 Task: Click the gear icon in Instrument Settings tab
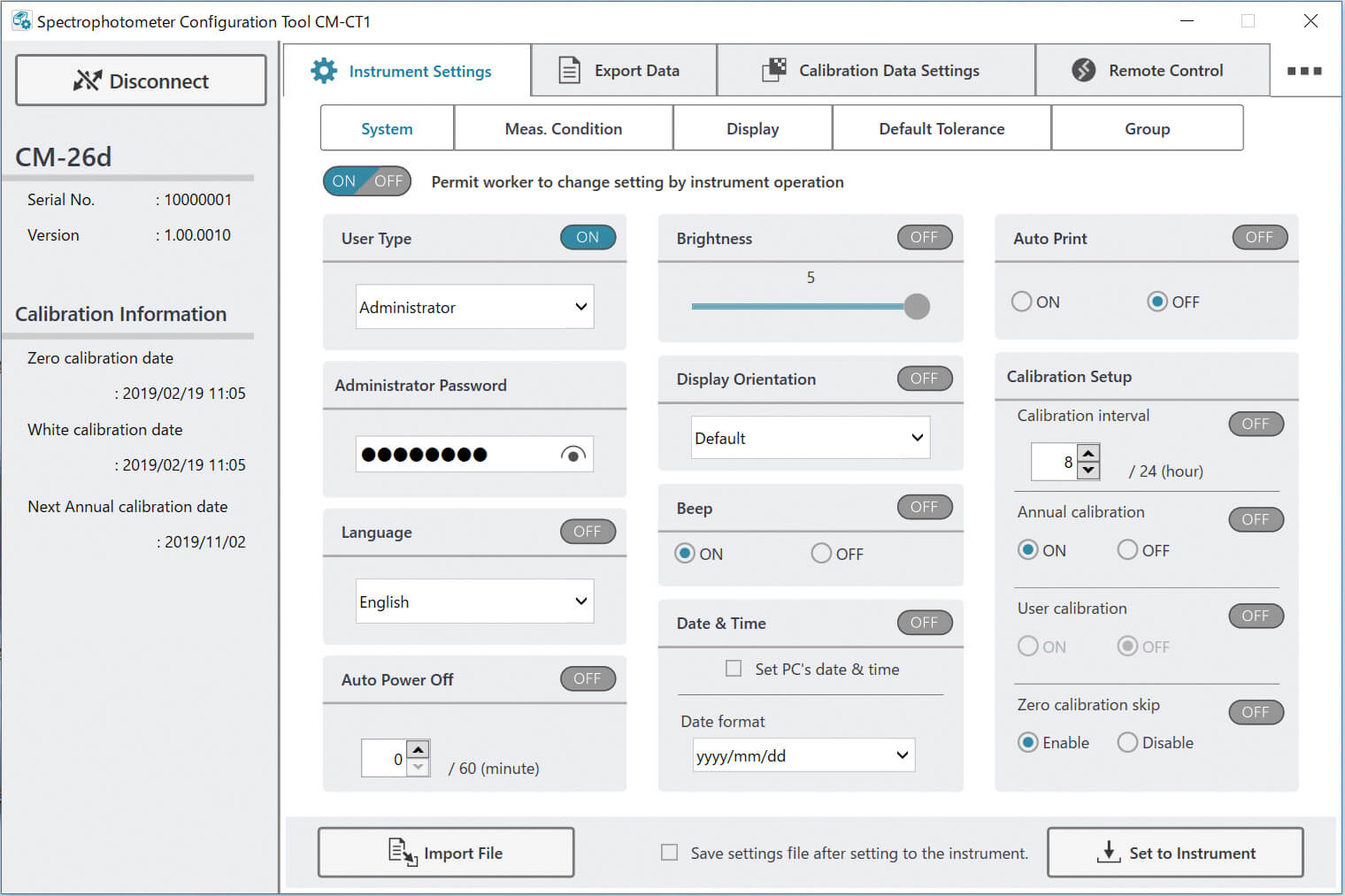pos(324,71)
